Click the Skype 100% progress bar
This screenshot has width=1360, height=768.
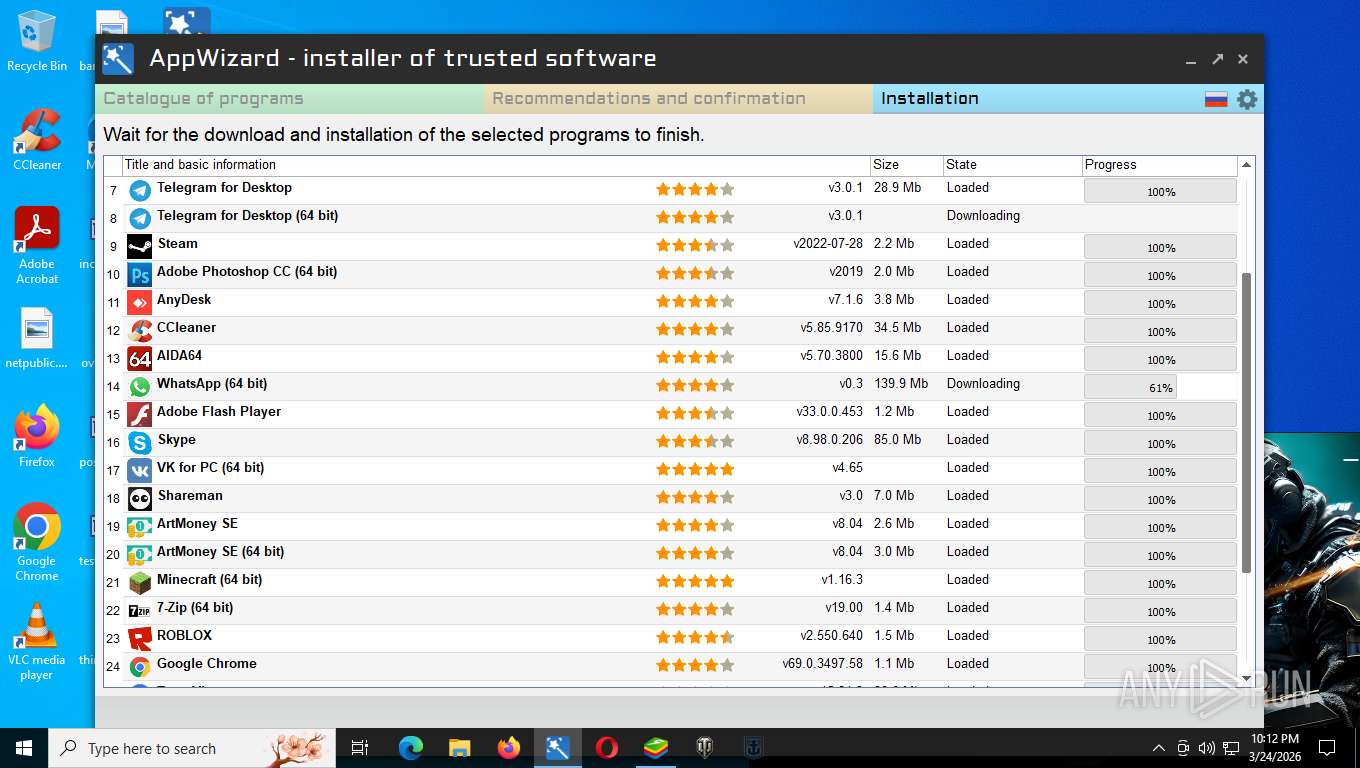pos(1160,443)
